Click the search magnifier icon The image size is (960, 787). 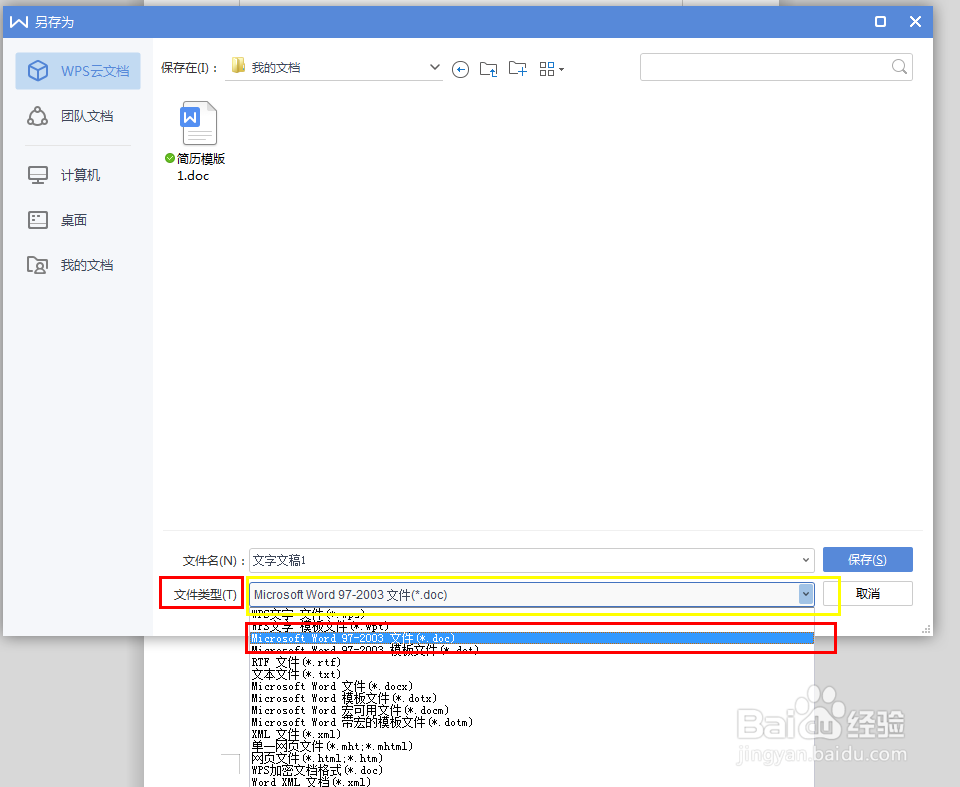899,67
